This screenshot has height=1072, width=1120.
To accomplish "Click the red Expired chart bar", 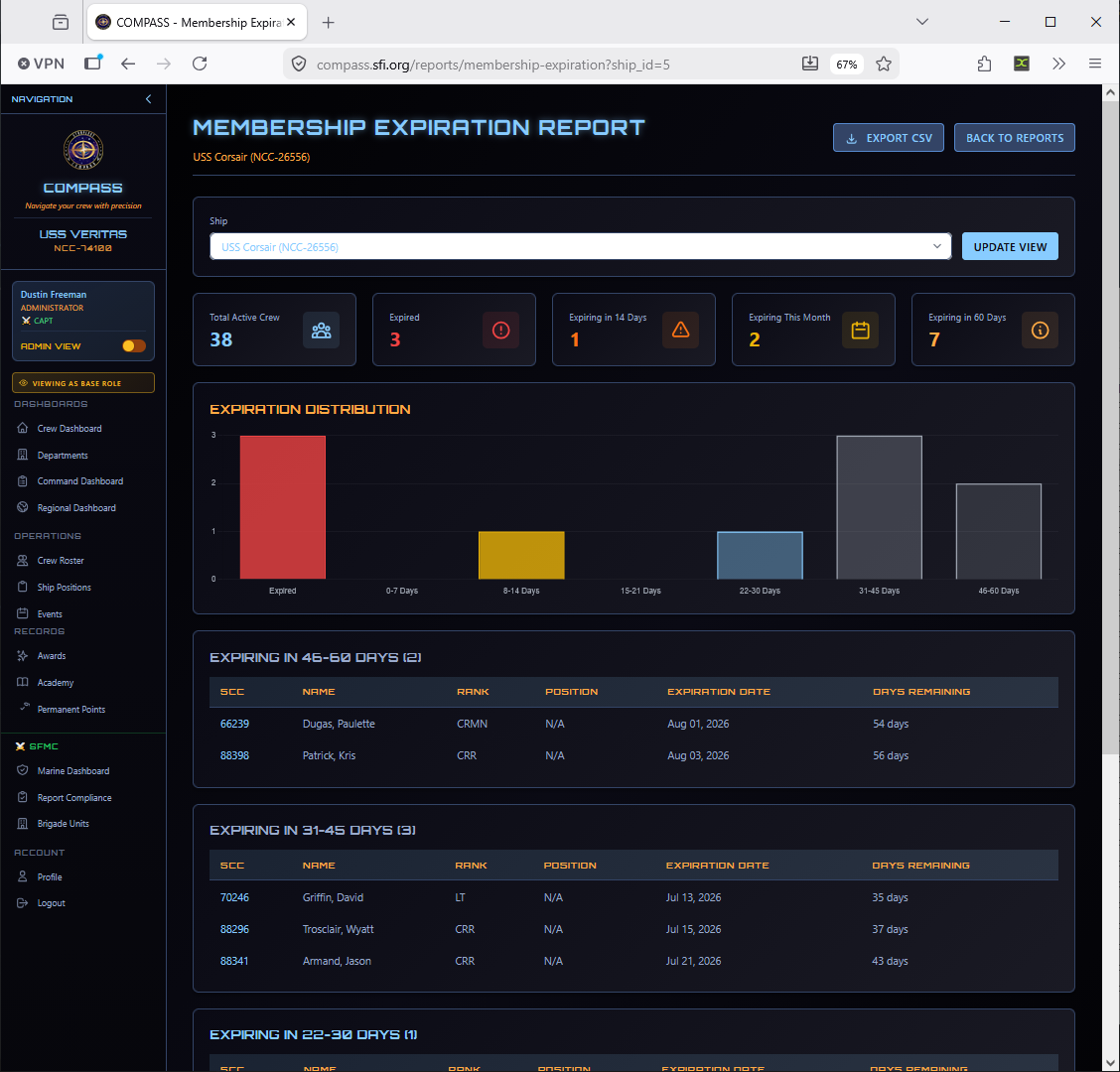I will (x=283, y=507).
